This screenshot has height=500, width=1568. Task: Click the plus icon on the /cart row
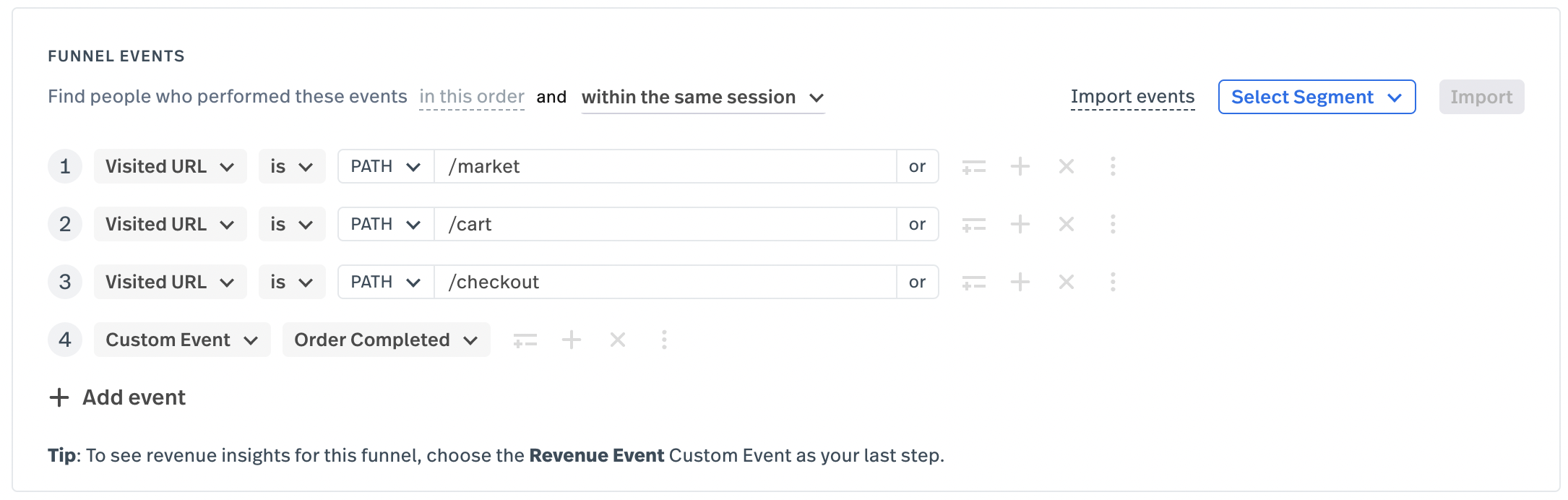click(x=1020, y=224)
